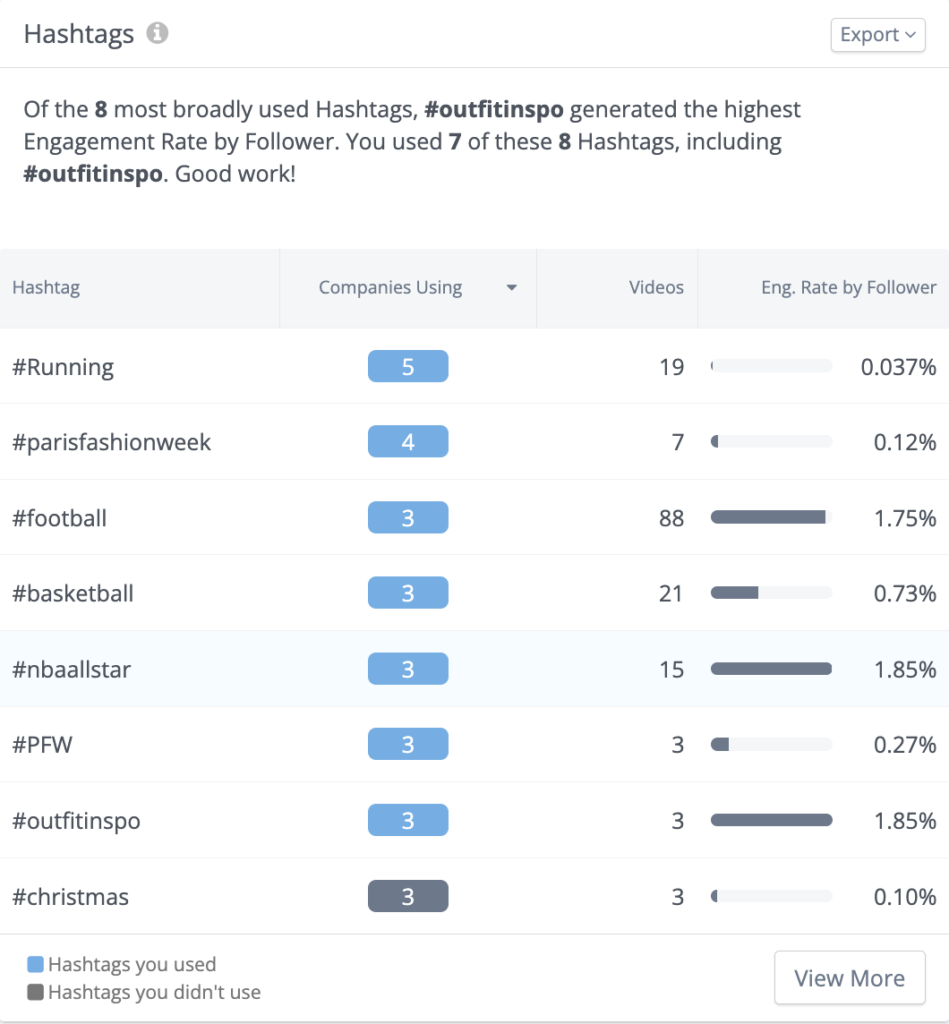The height and width of the screenshot is (1024, 949).
Task: Expand the Export dropdown
Action: click(877, 34)
